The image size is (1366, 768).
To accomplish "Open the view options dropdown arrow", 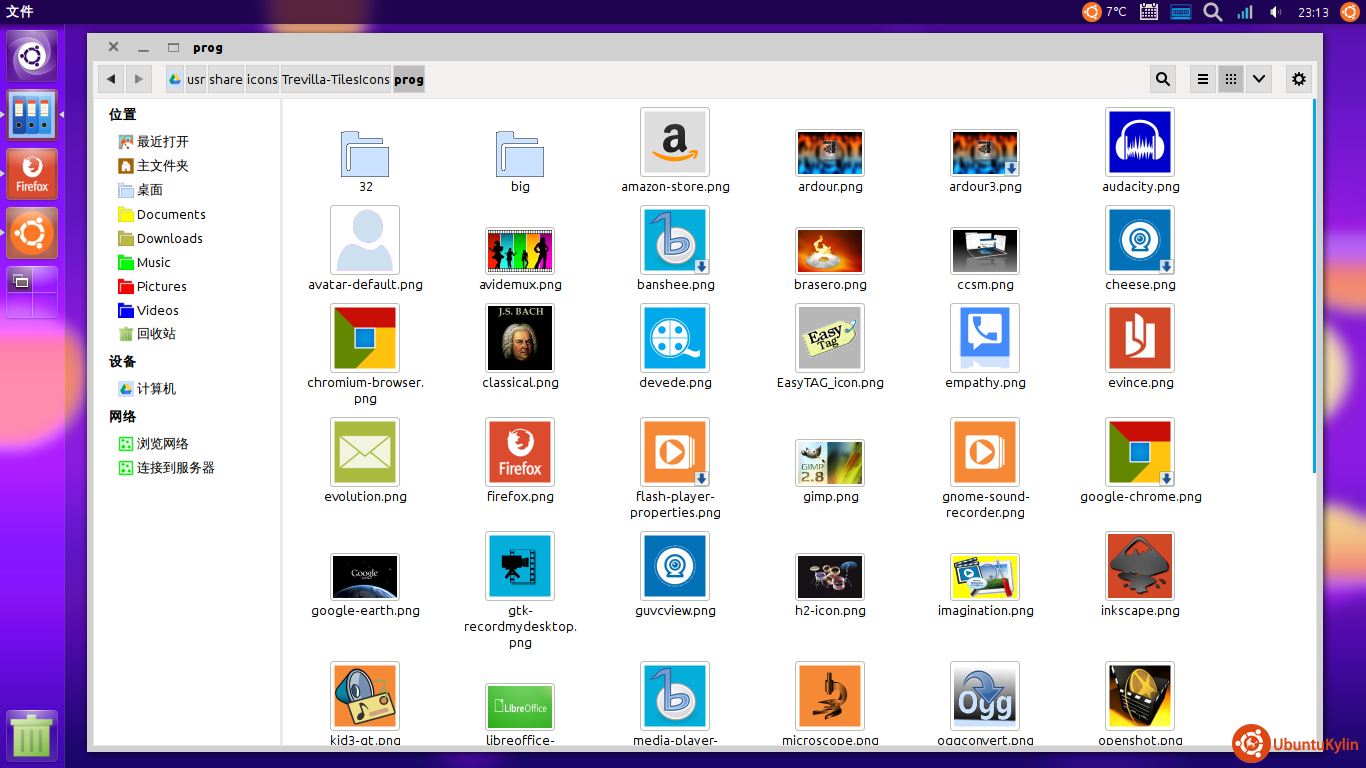I will pyautogui.click(x=1258, y=79).
